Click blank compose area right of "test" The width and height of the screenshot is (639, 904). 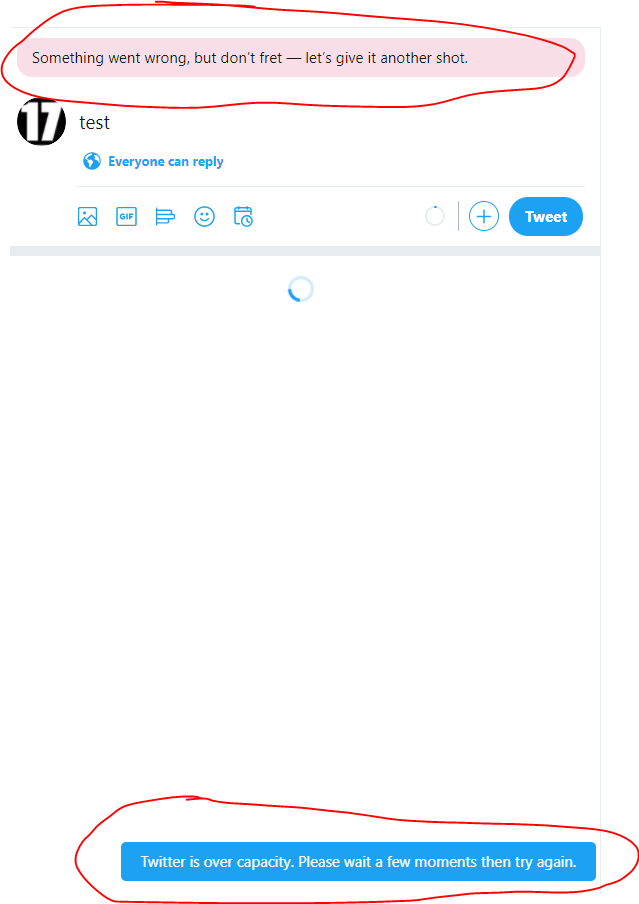tap(346, 123)
